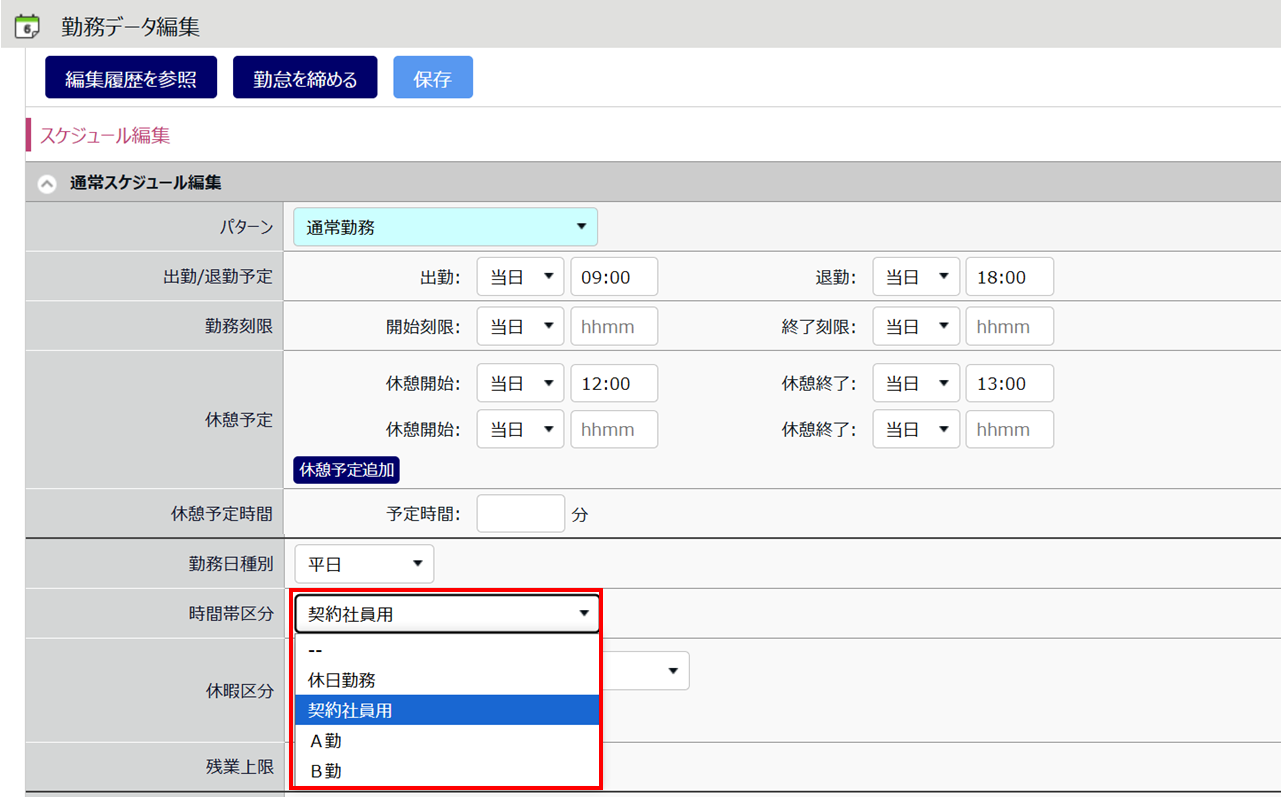
Task: Choose Ｂ勤 in the 時間帯区分 list
Action: tap(326, 771)
